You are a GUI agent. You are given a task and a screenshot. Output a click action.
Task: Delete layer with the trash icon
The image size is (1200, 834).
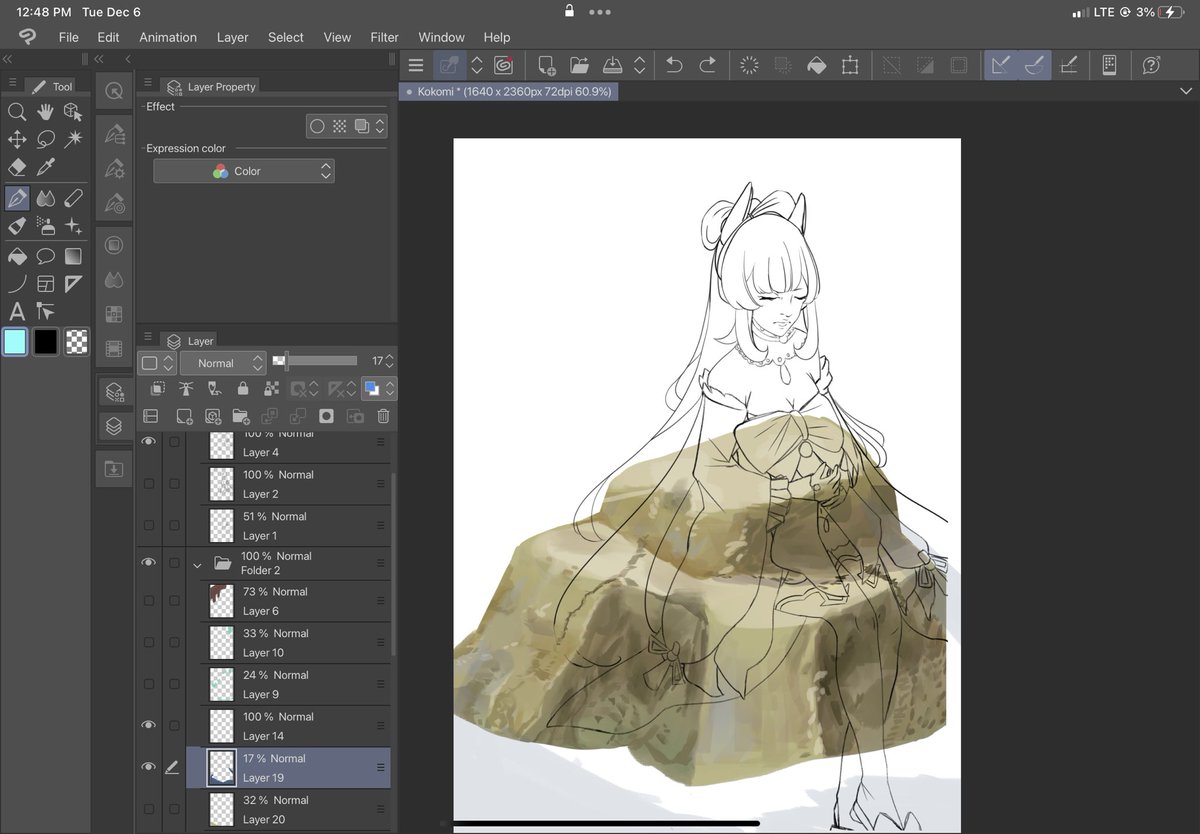coord(383,416)
